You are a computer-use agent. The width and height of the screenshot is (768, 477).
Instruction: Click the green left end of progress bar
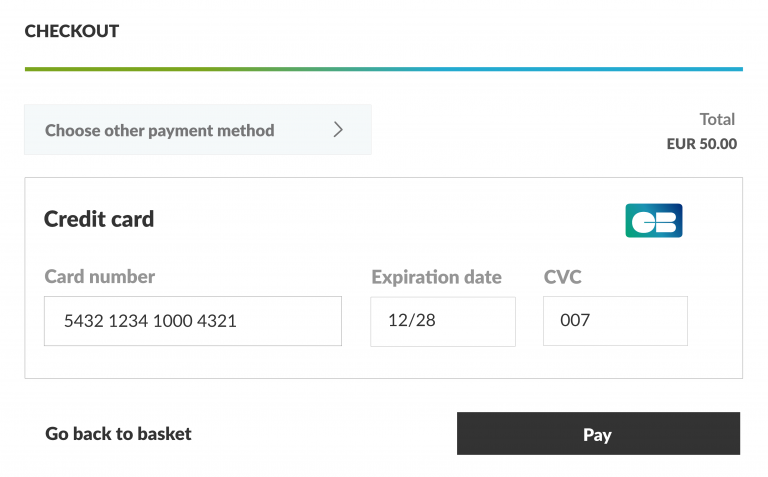(40, 69)
